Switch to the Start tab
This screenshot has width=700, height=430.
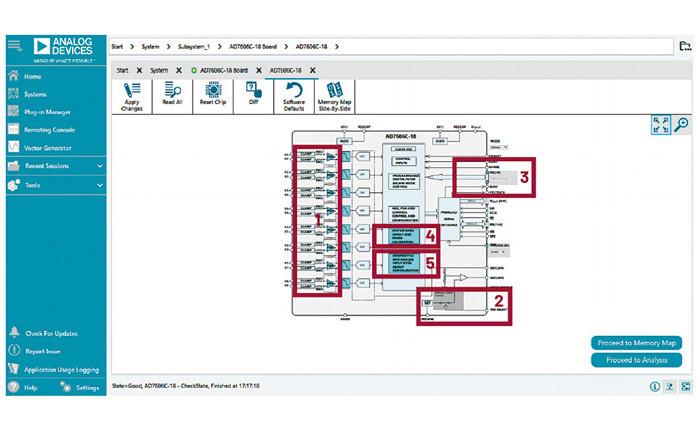pyautogui.click(x=122, y=71)
